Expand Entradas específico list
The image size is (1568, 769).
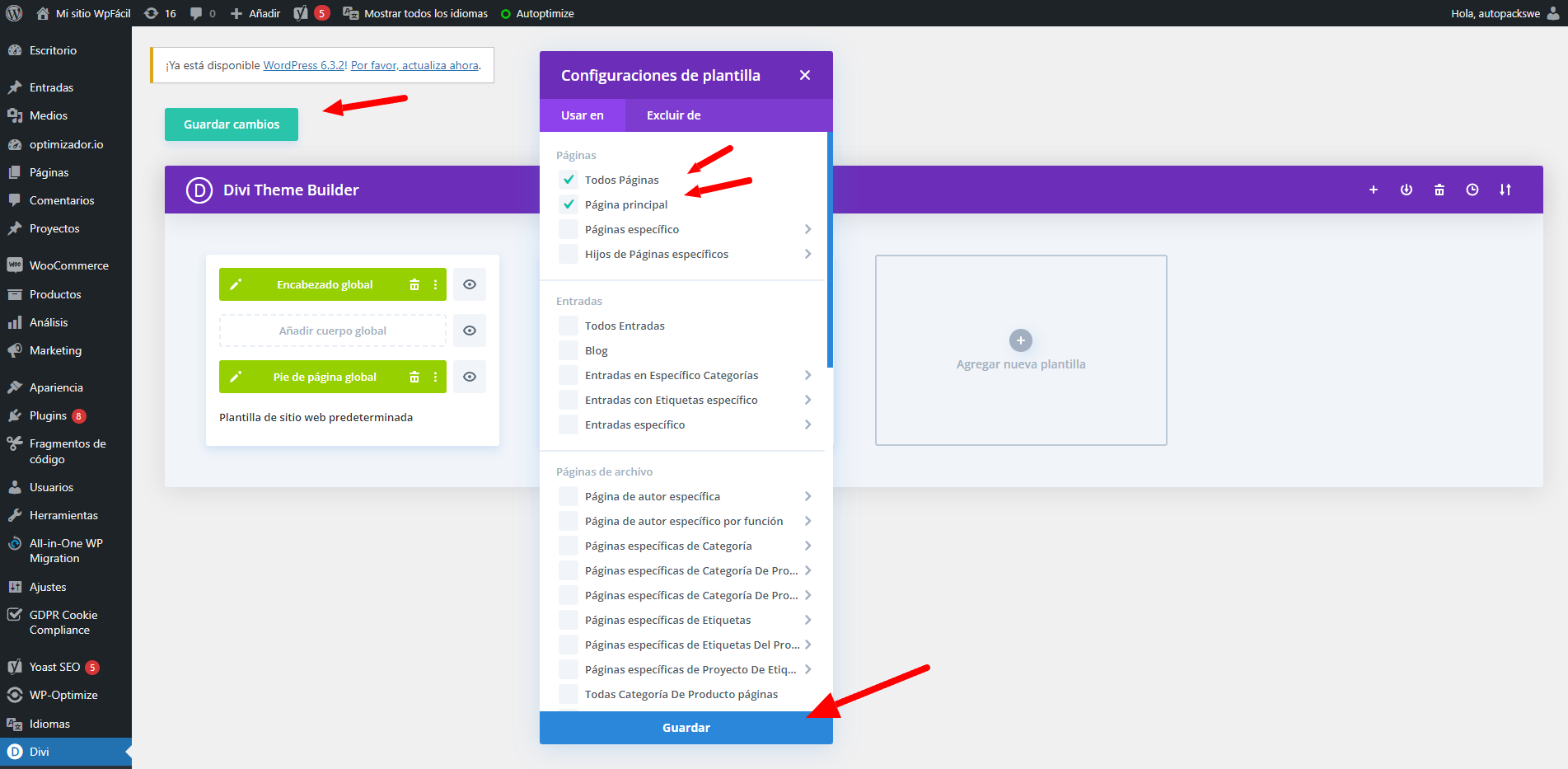807,424
